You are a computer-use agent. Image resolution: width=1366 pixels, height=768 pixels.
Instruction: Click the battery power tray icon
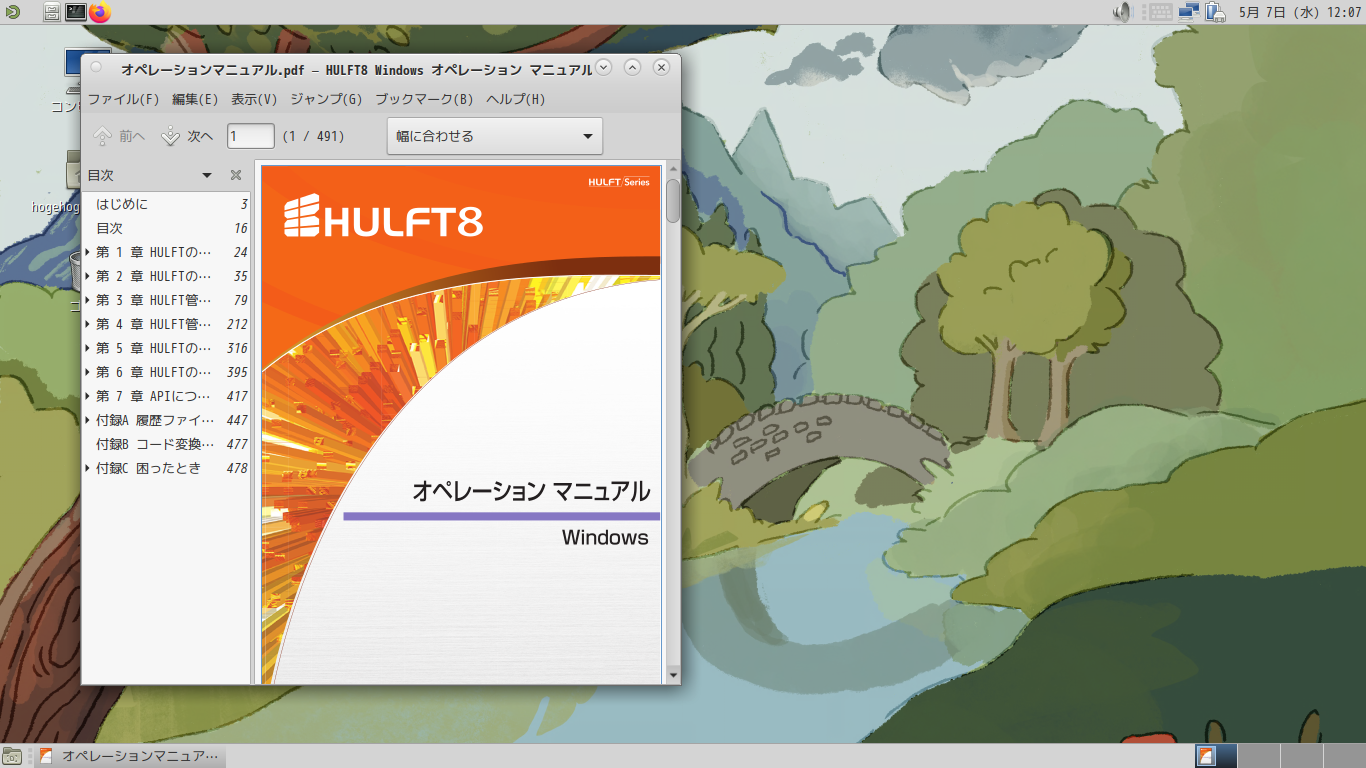click(1216, 12)
